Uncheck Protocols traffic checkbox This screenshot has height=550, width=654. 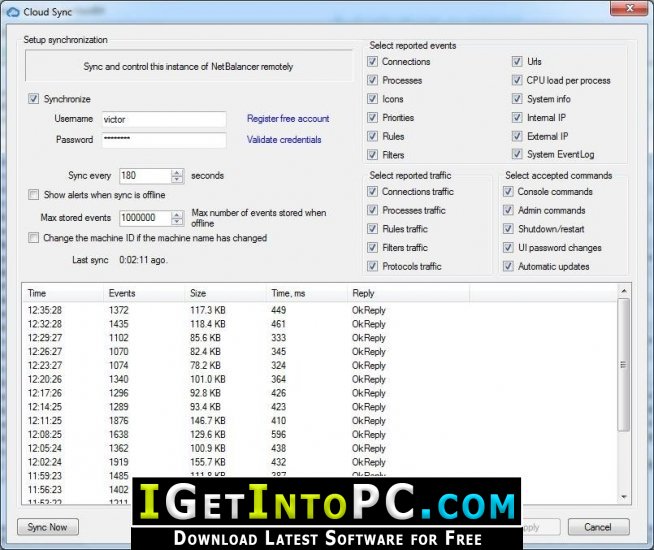point(372,266)
